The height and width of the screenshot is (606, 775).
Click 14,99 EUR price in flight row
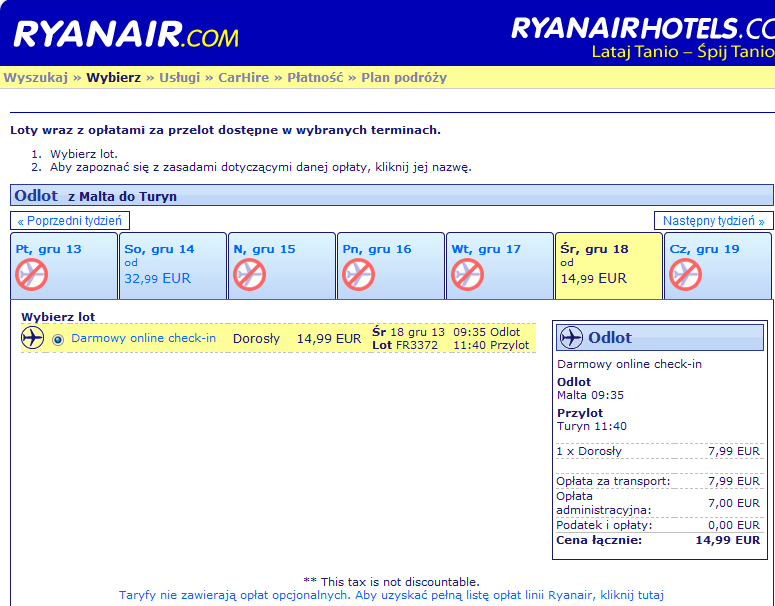(329, 339)
